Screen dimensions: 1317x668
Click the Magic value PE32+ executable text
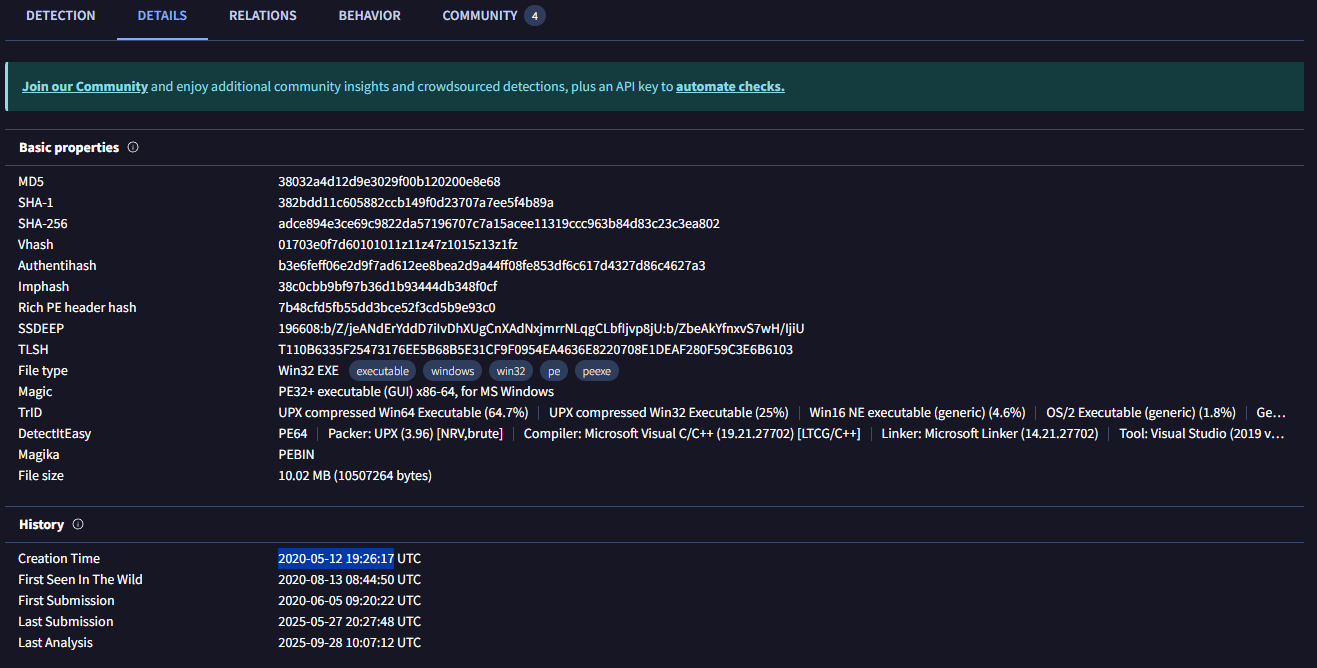tap(416, 391)
